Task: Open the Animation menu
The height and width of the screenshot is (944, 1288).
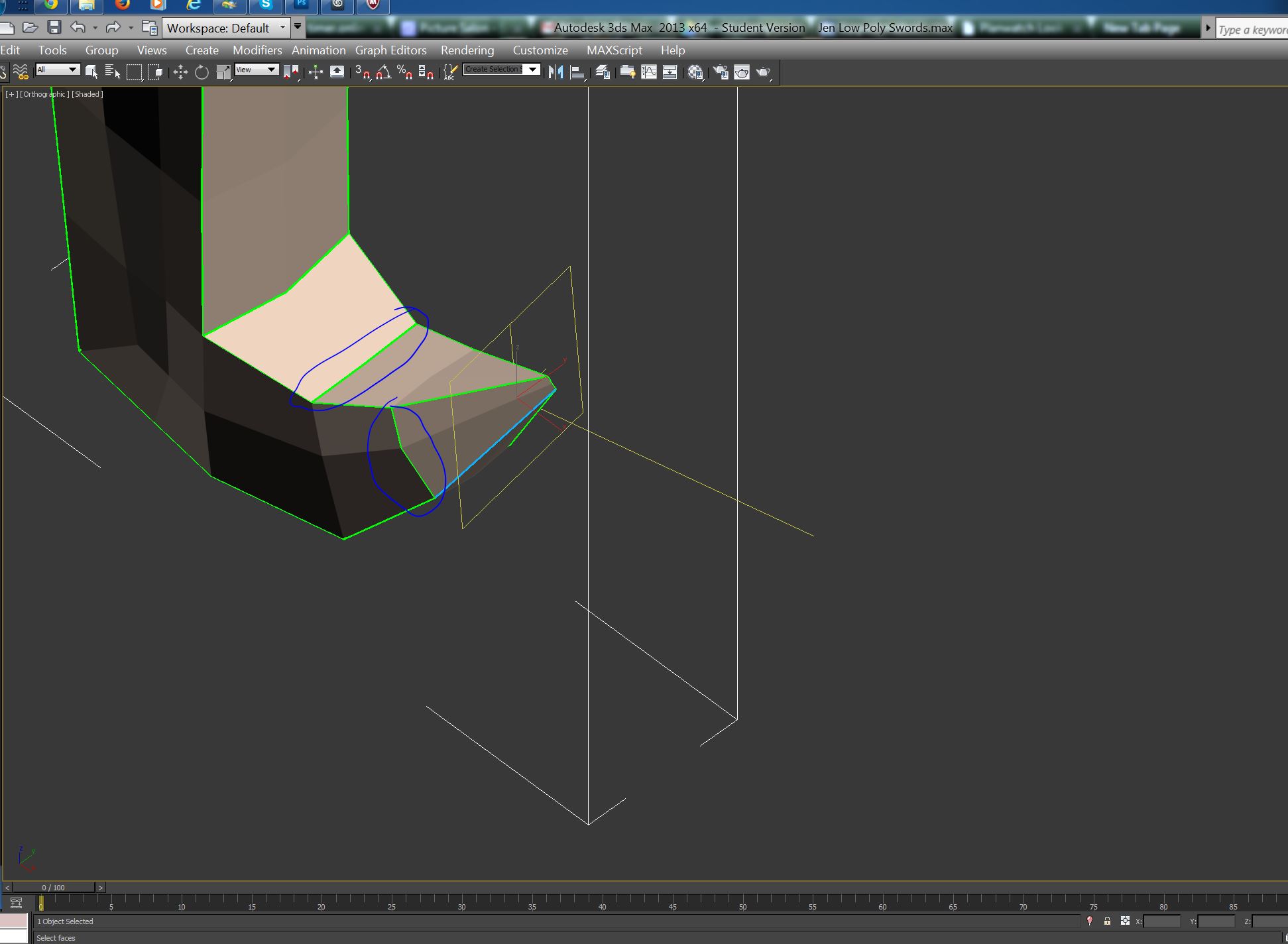Action: tap(319, 50)
